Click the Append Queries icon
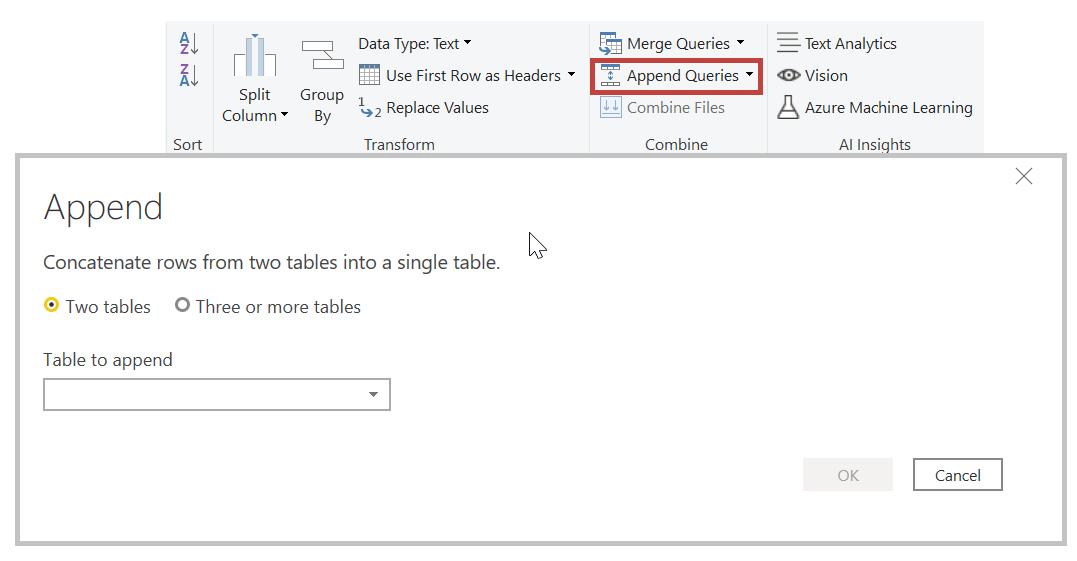1077x561 pixels. pyautogui.click(x=610, y=76)
